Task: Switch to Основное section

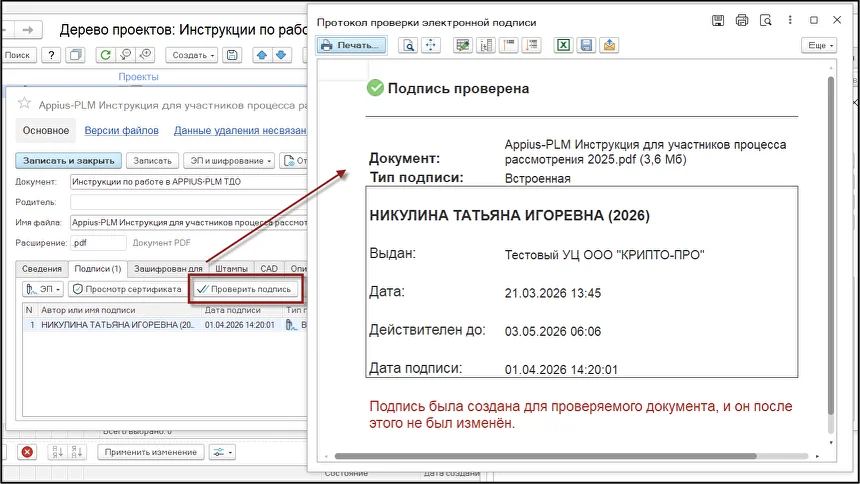Action: [x=46, y=131]
